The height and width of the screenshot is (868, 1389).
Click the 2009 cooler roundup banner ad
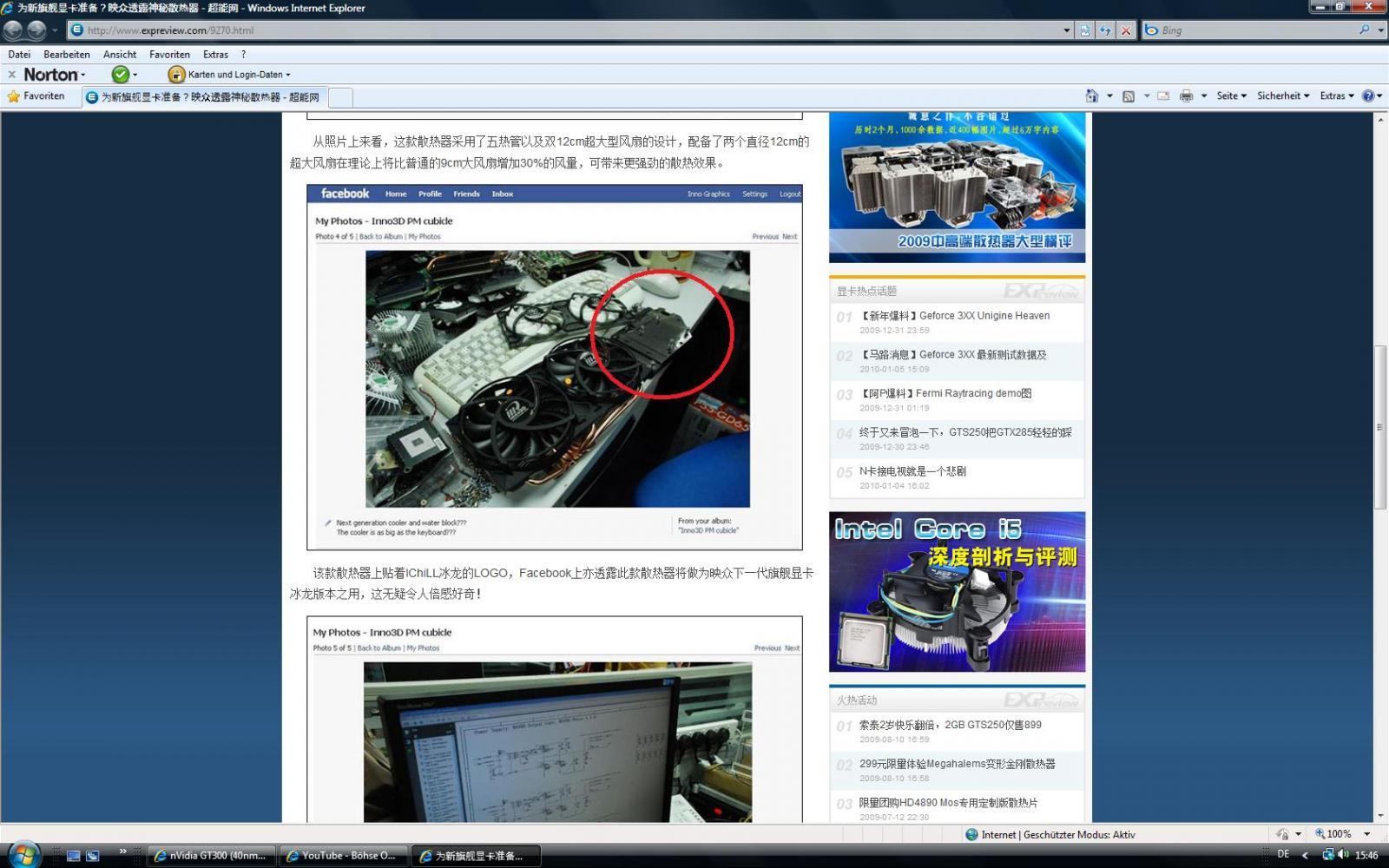coord(957,187)
